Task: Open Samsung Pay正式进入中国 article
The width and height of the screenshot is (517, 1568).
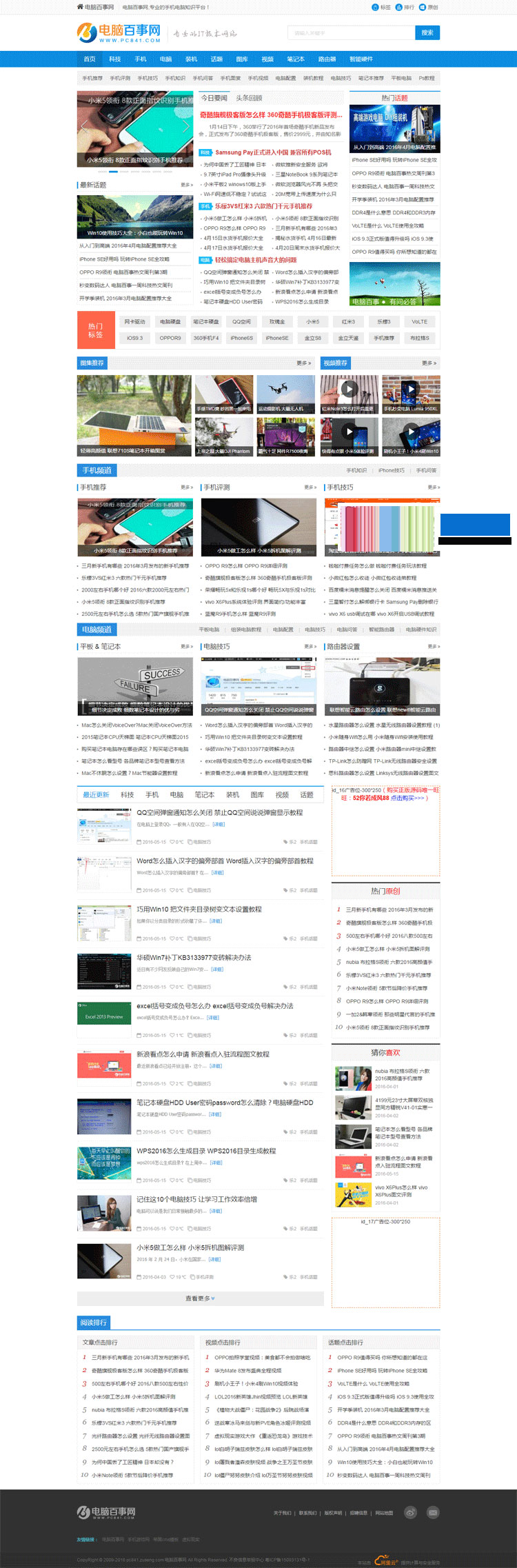Action: (273, 152)
